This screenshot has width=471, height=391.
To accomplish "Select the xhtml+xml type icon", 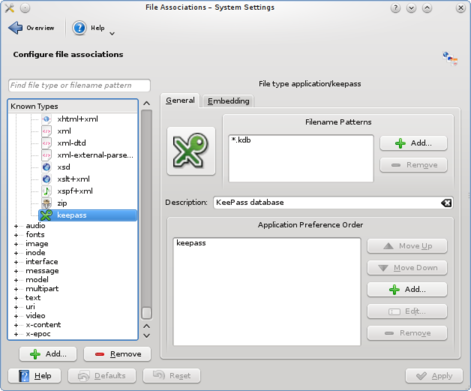I will point(47,119).
